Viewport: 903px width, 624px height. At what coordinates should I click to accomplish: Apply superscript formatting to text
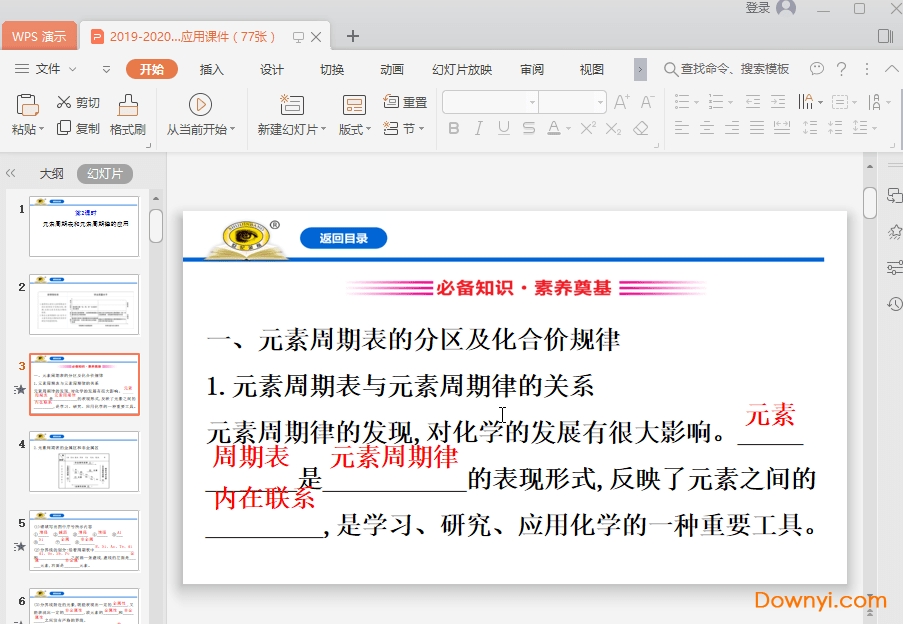[588, 128]
